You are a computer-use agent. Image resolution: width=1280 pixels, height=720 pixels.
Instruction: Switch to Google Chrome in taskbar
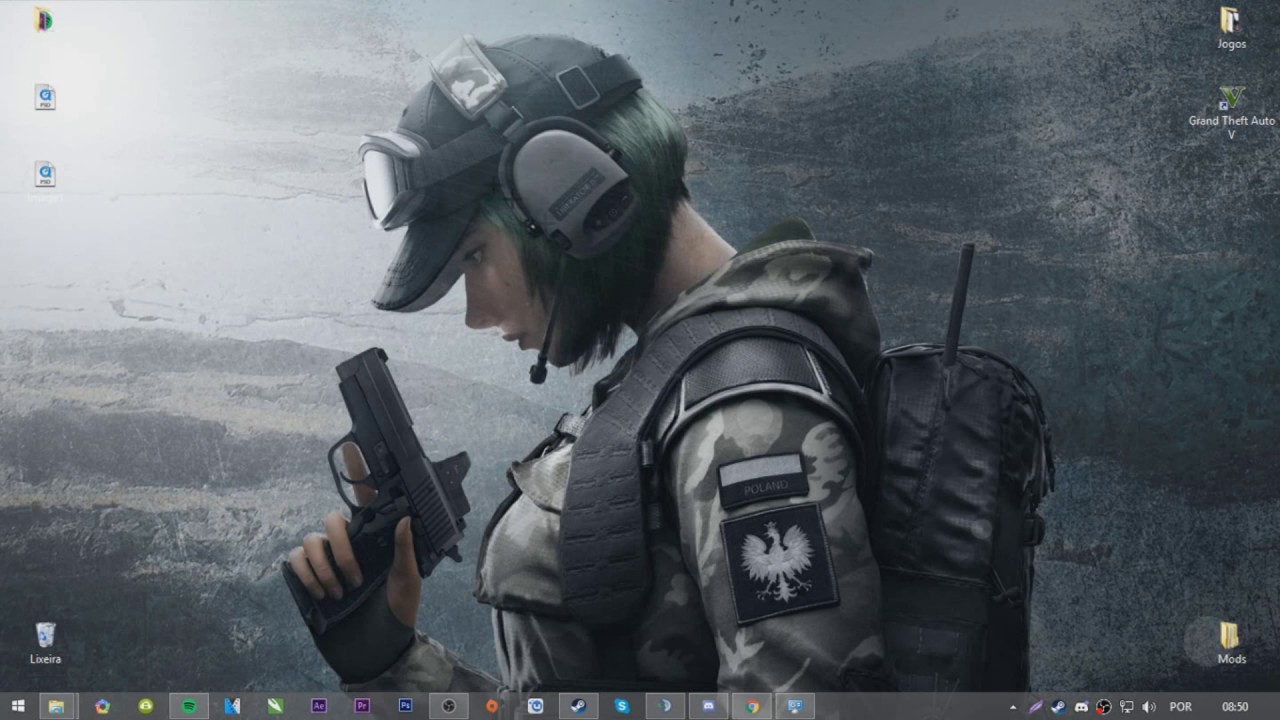[x=752, y=706]
